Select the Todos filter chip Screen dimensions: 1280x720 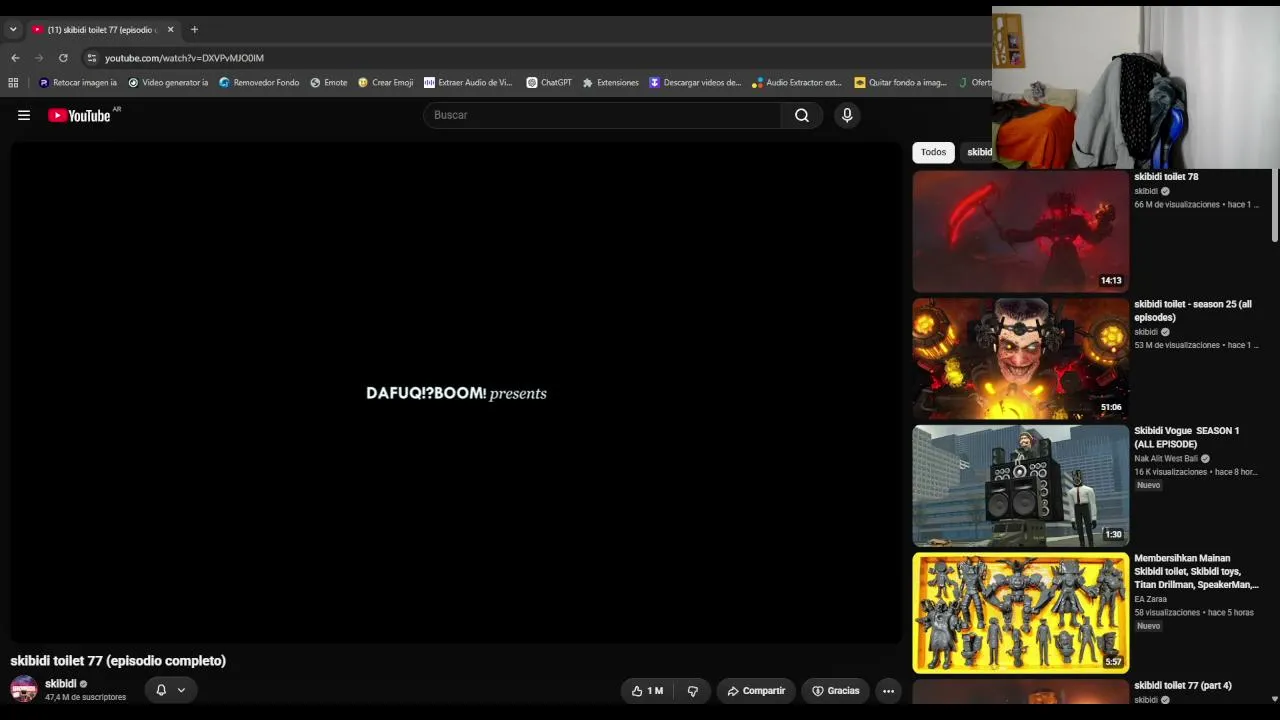click(x=933, y=152)
